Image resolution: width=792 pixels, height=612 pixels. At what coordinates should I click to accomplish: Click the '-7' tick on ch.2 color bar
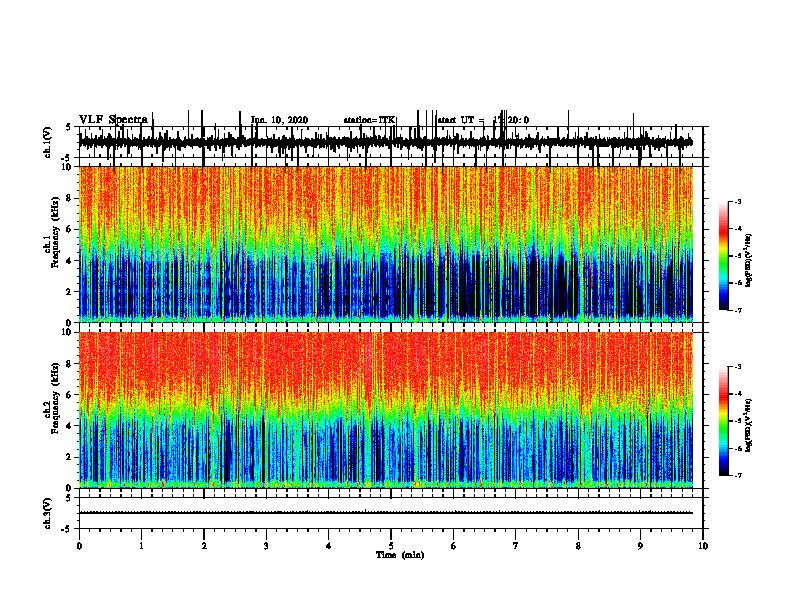737,475
